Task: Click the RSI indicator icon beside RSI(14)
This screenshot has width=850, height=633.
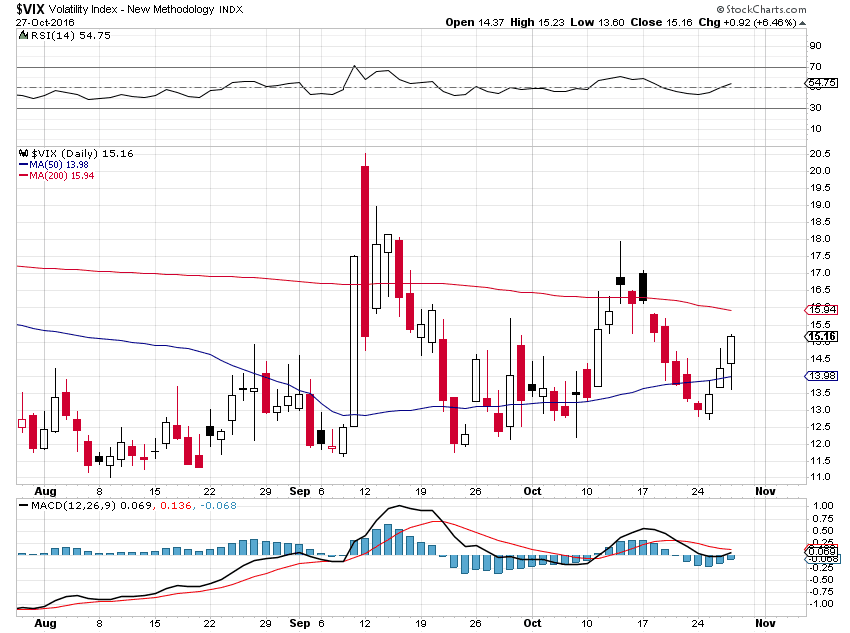Action: 23,36
